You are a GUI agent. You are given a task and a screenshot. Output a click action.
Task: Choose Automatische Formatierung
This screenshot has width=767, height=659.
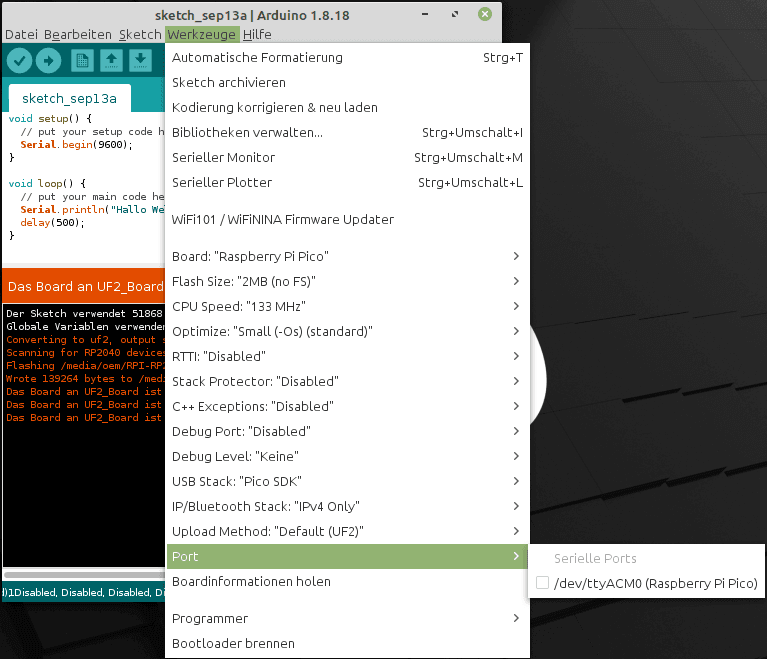257,58
